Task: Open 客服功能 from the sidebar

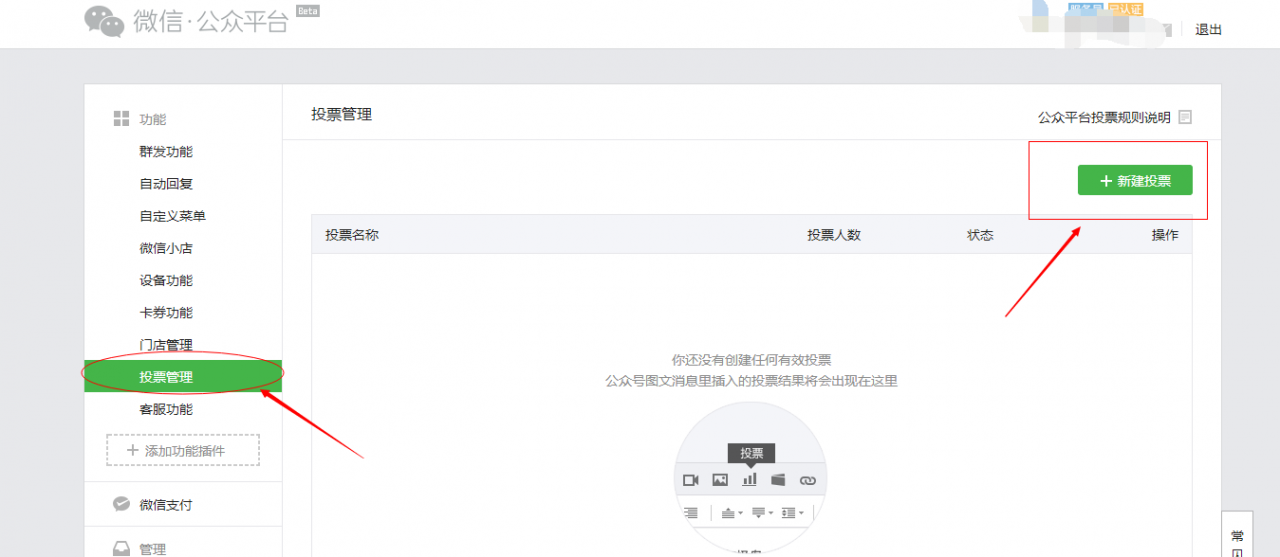Action: pos(166,409)
